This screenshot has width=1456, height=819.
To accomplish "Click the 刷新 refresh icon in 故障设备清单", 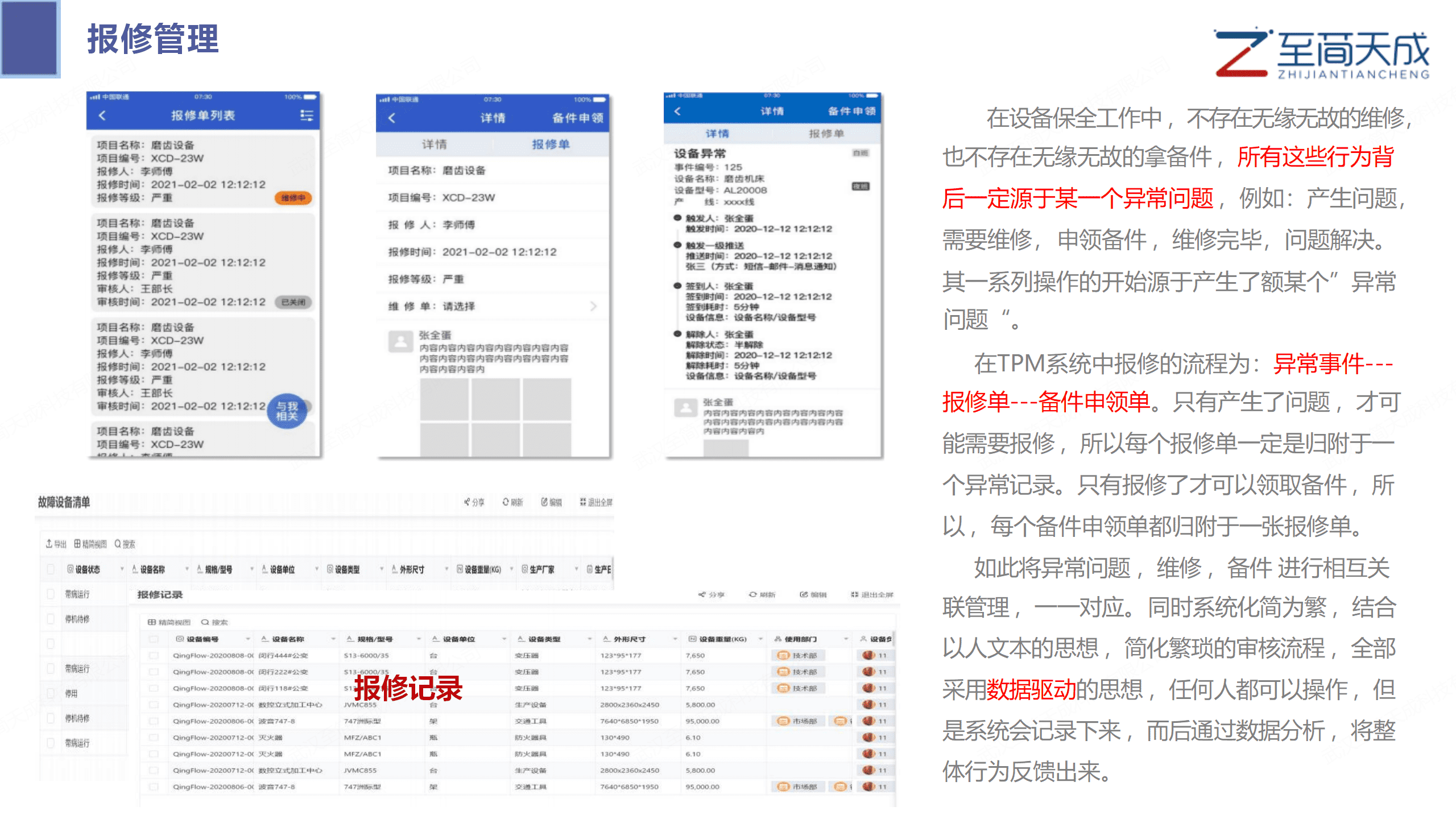I will pos(505,502).
